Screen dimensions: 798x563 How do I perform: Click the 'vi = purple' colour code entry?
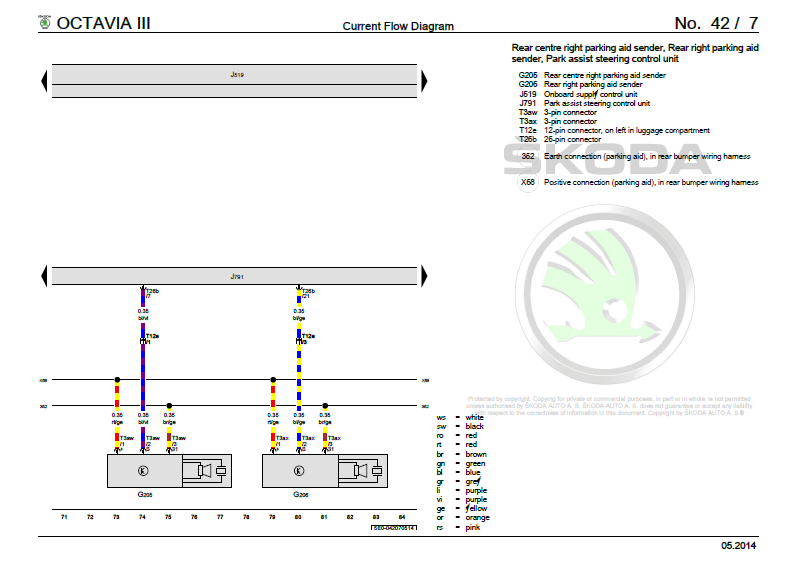[462, 499]
